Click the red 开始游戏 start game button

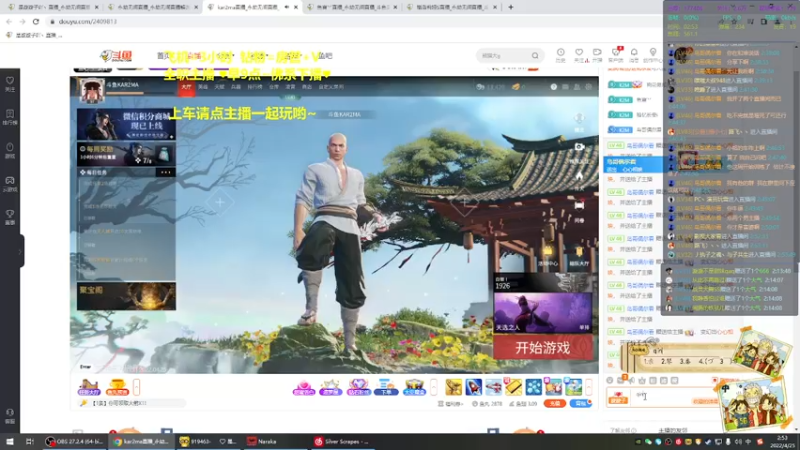coord(543,348)
